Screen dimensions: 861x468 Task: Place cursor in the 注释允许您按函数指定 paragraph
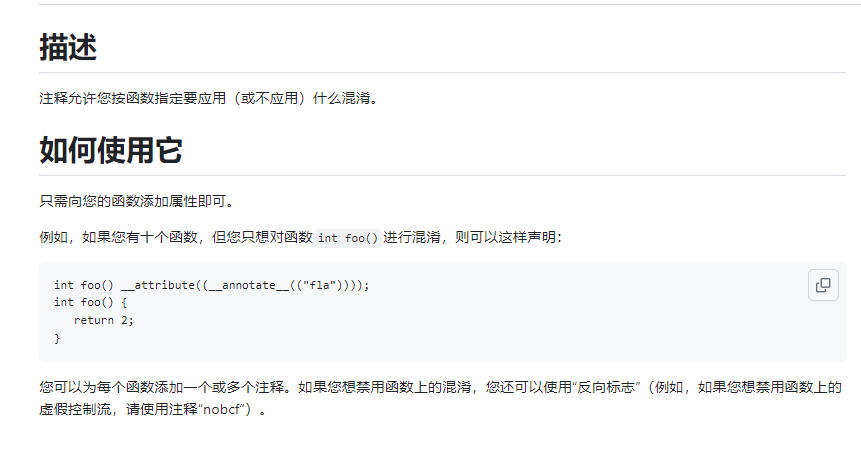(x=210, y=98)
